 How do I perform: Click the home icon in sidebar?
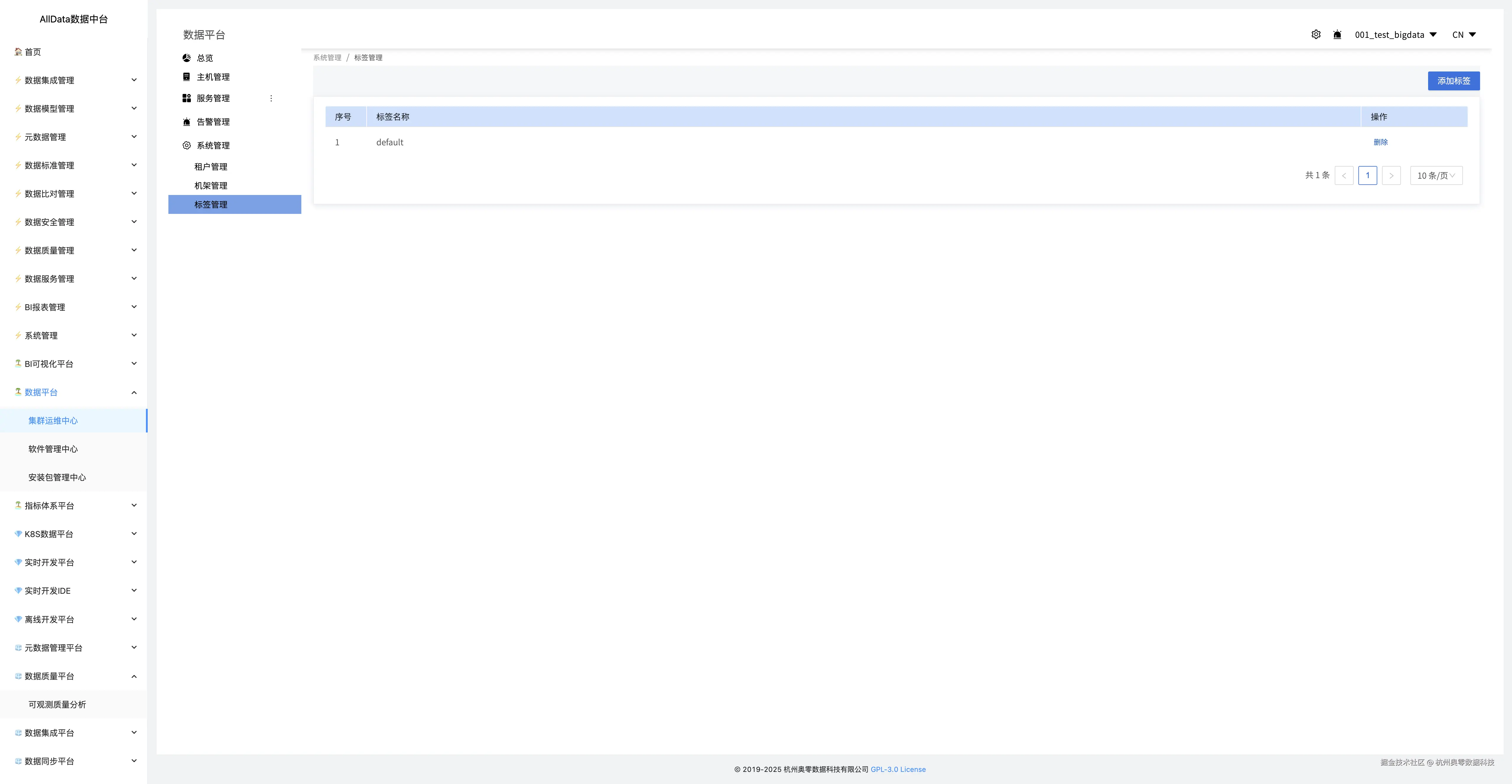pos(18,52)
